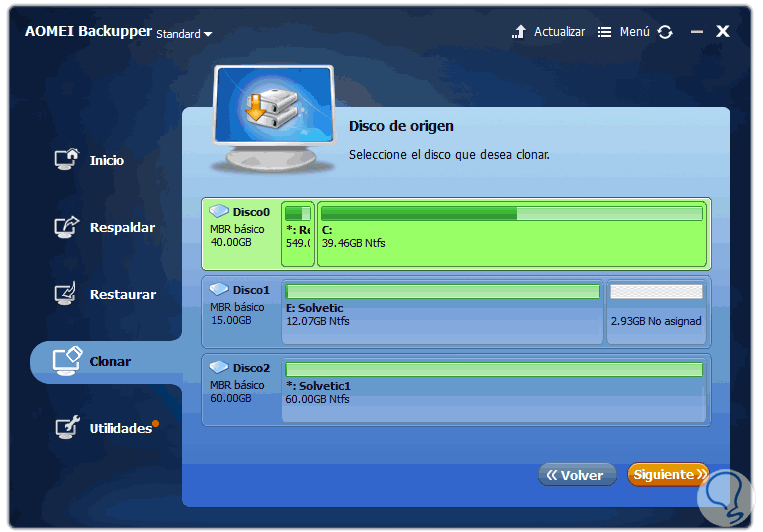
Task: Click the Siguiente next button
Action: [x=668, y=474]
